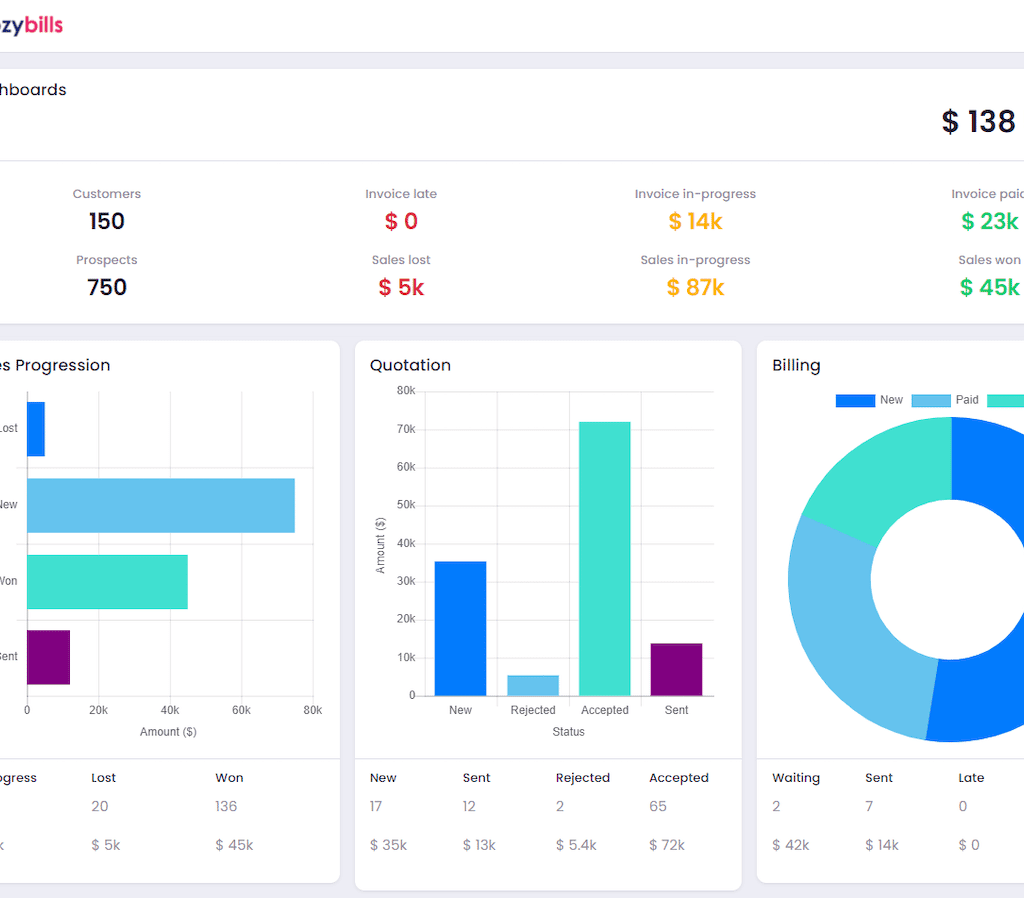Open the Customers count of 150
This screenshot has width=1024, height=898.
tap(107, 222)
